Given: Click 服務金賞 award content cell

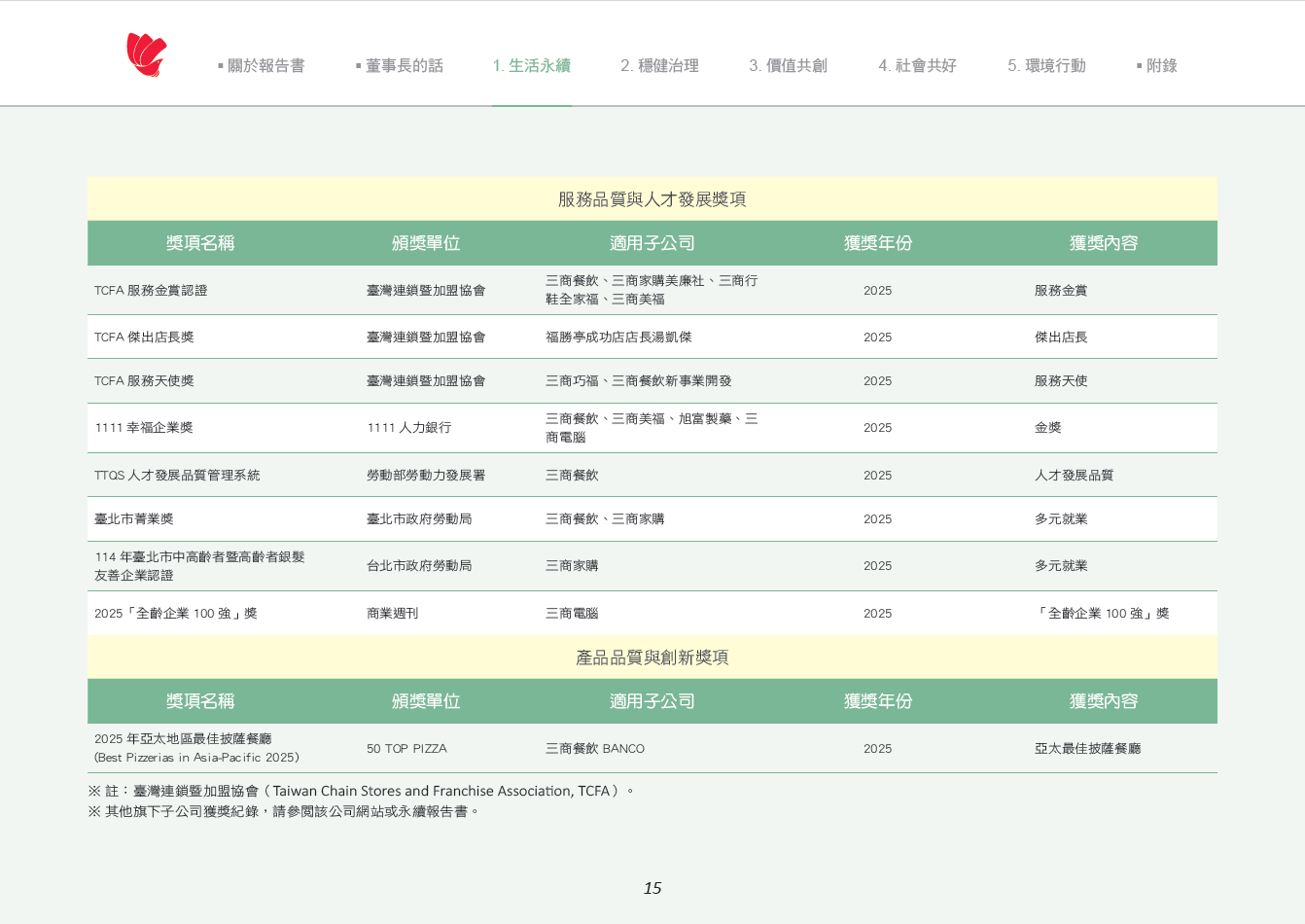Looking at the screenshot, I should point(1061,291).
